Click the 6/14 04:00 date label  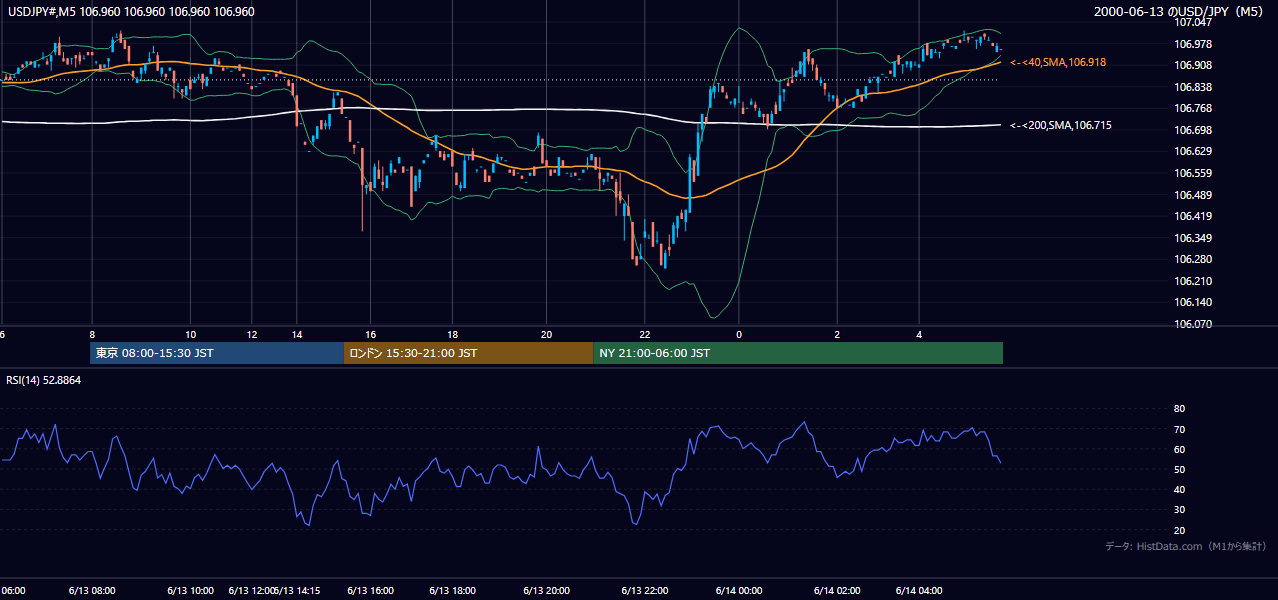point(919,590)
